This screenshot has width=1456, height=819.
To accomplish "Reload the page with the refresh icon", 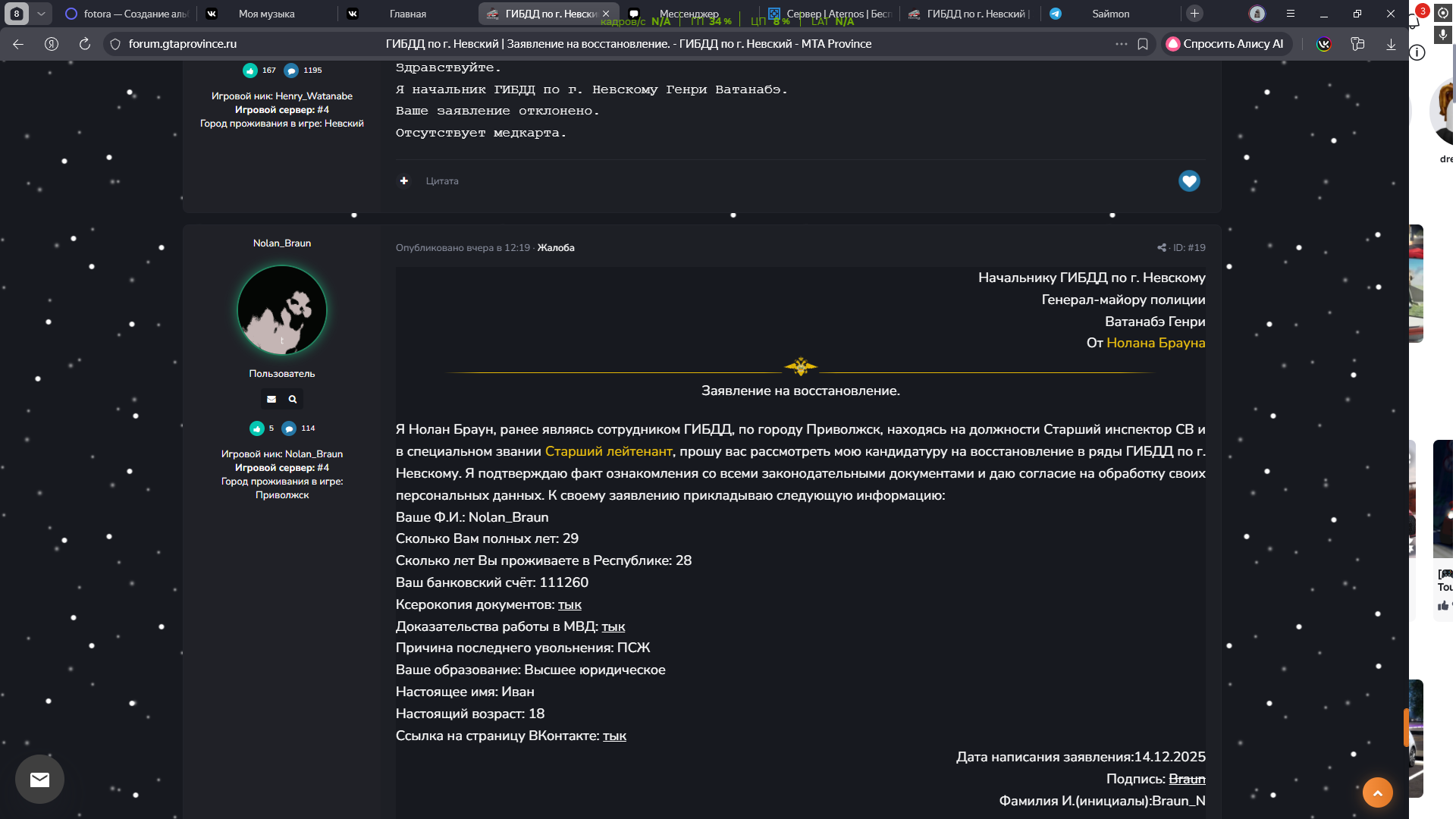I will pyautogui.click(x=85, y=44).
